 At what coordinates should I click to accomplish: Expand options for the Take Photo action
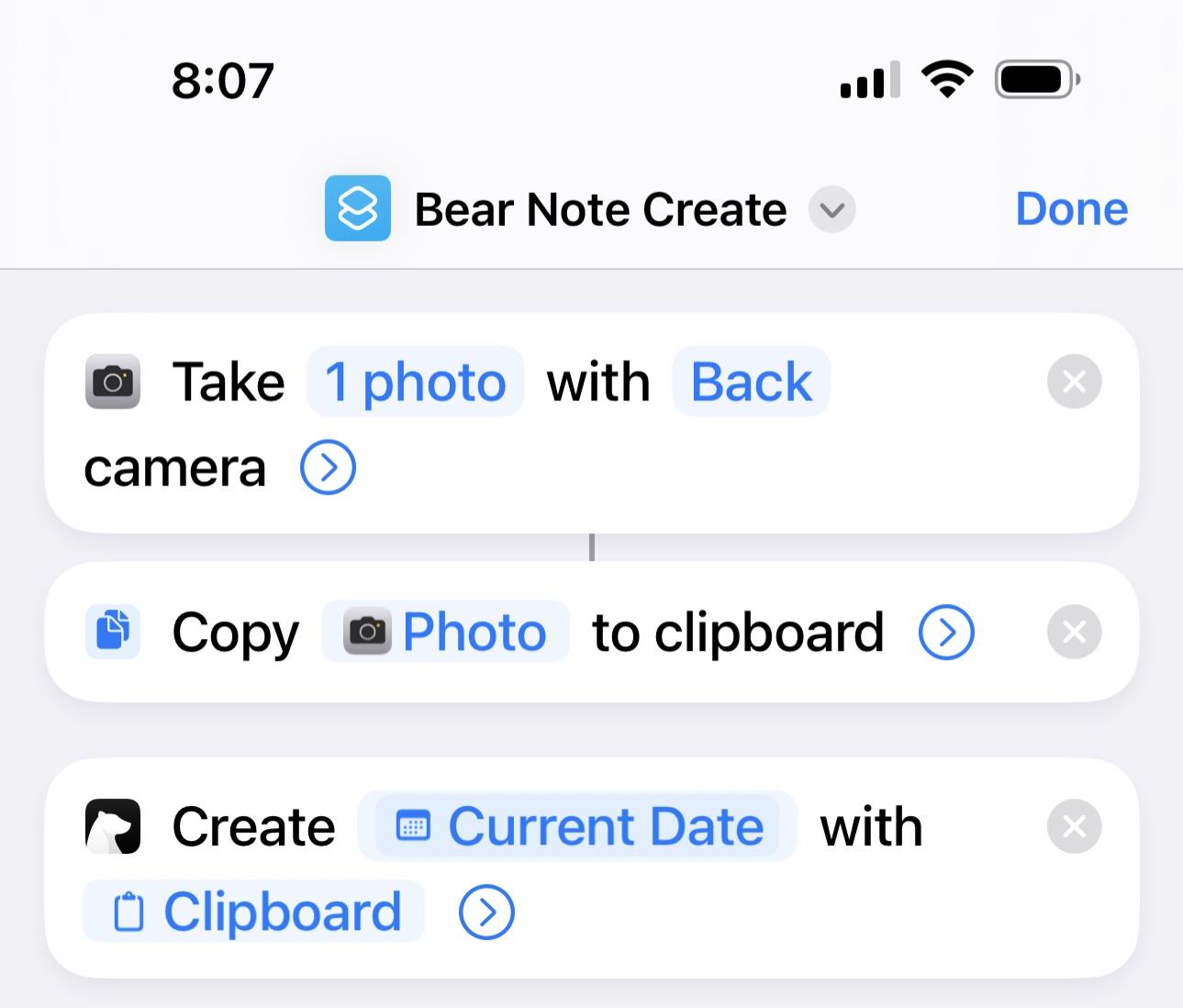click(x=327, y=467)
